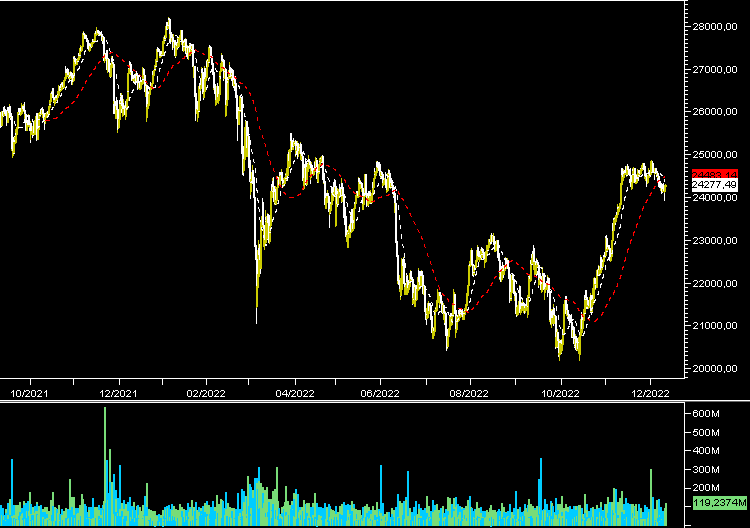Image resolution: width=750 pixels, height=528 pixels.
Task: Click the 10/2022 date label
Action: coord(560,394)
